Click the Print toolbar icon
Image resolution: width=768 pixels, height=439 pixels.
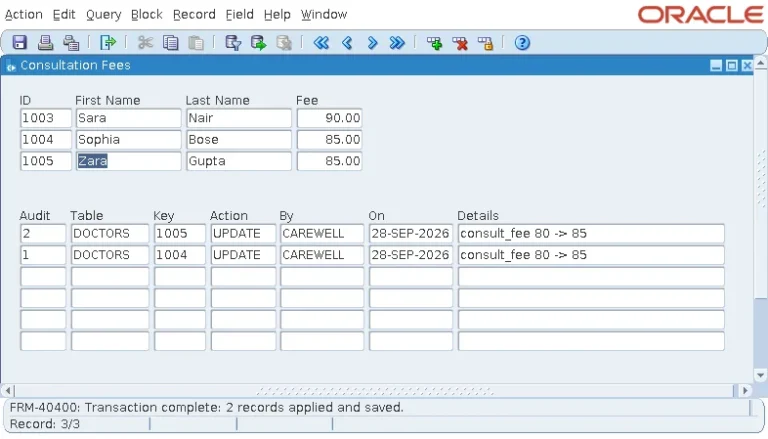(46, 43)
